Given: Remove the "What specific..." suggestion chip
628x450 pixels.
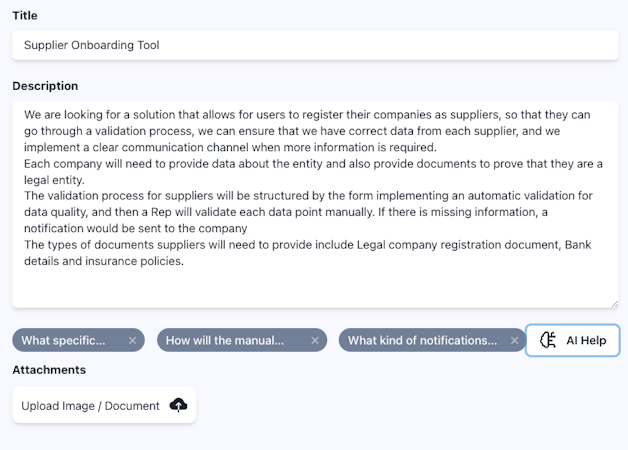Looking at the screenshot, I should [x=132, y=341].
